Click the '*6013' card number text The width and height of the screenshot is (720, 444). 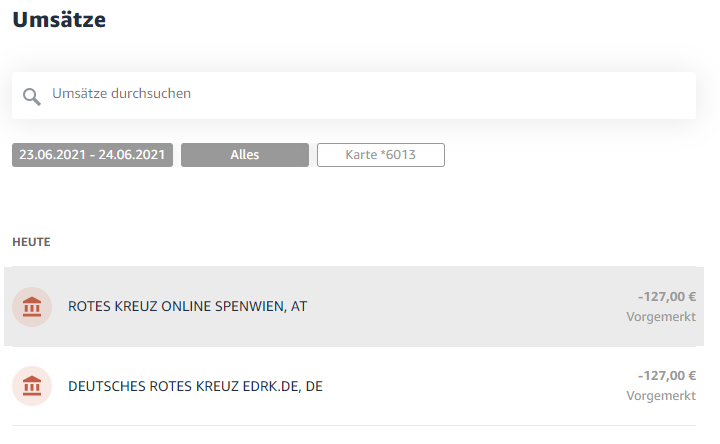(398, 155)
